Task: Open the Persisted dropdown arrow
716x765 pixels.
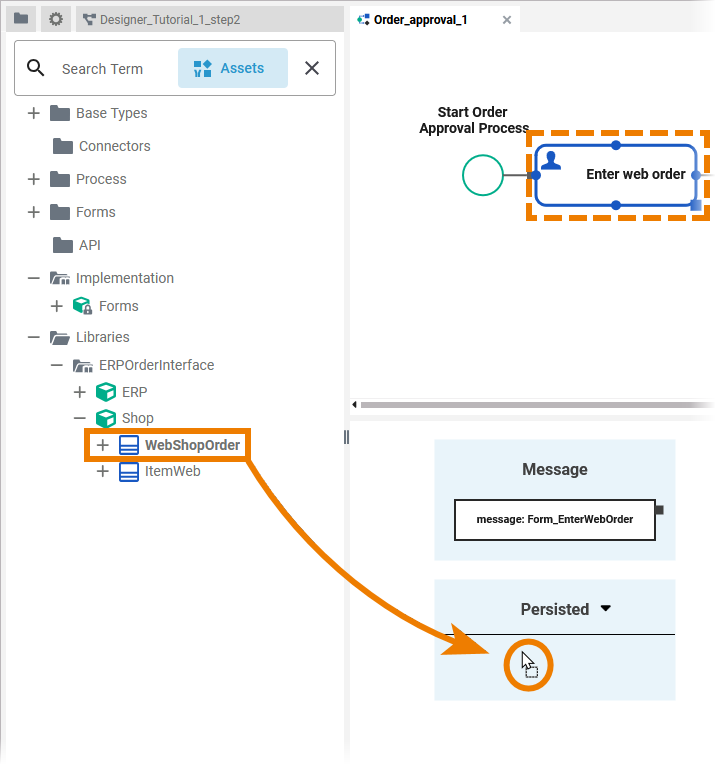Action: (x=605, y=608)
